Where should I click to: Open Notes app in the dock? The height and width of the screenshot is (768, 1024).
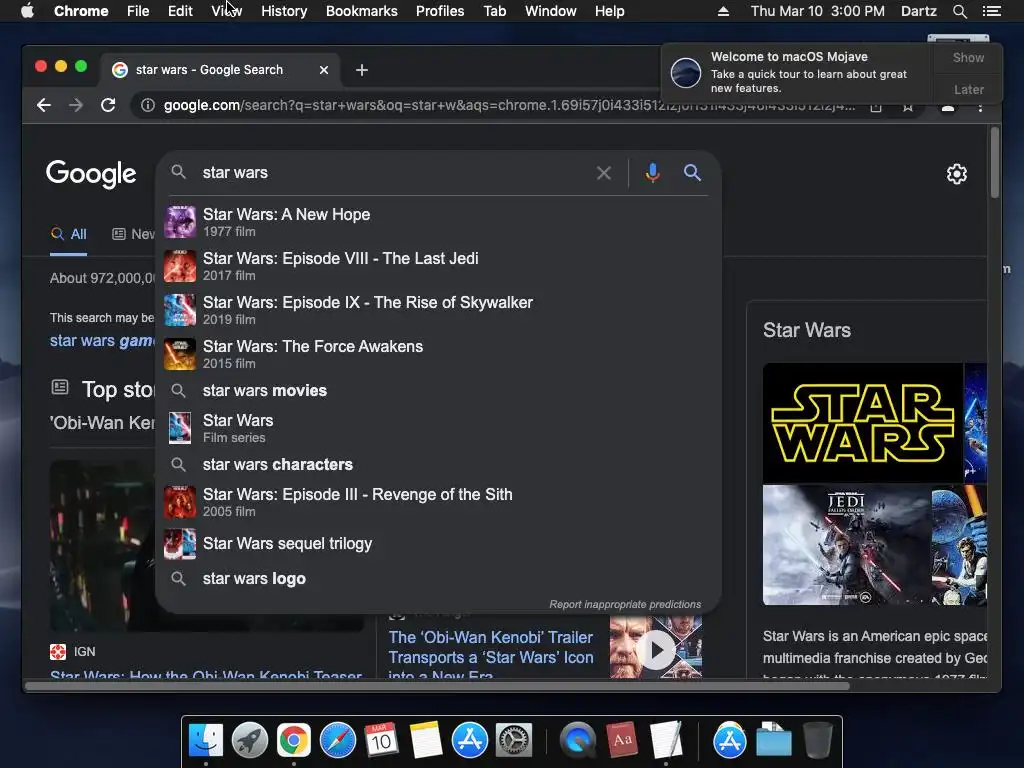426,741
